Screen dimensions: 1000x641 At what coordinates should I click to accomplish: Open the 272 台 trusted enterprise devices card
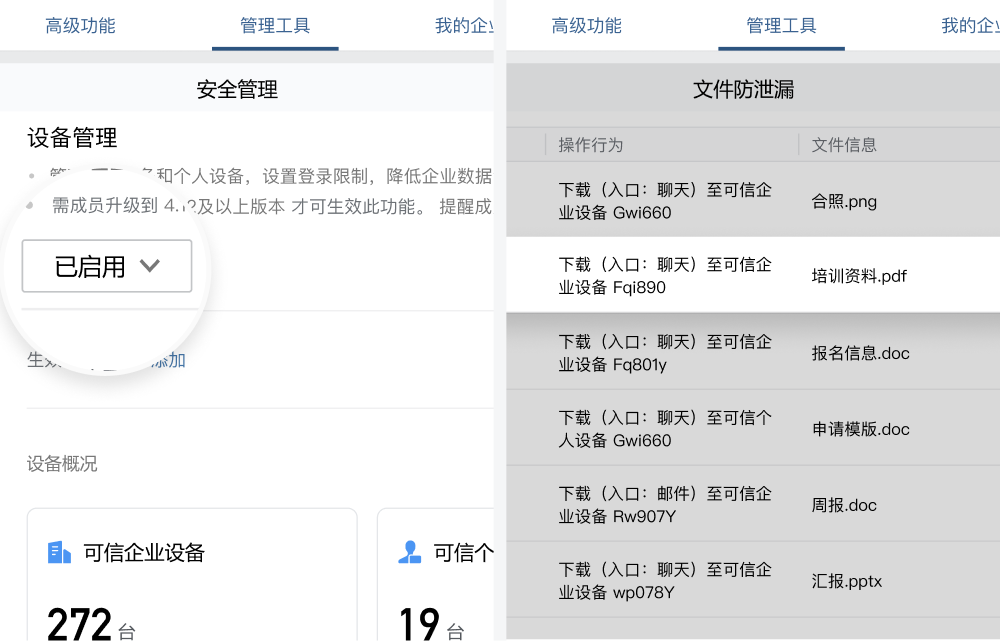[192, 575]
